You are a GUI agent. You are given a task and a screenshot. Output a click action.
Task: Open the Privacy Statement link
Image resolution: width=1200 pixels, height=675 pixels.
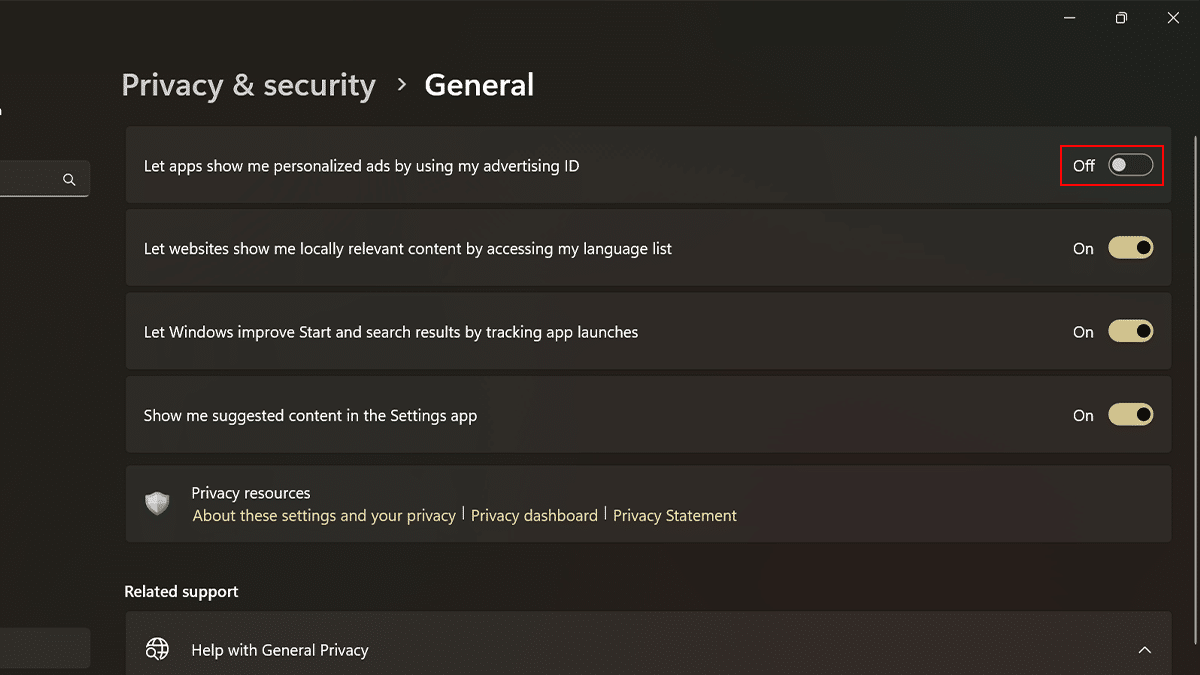(675, 516)
